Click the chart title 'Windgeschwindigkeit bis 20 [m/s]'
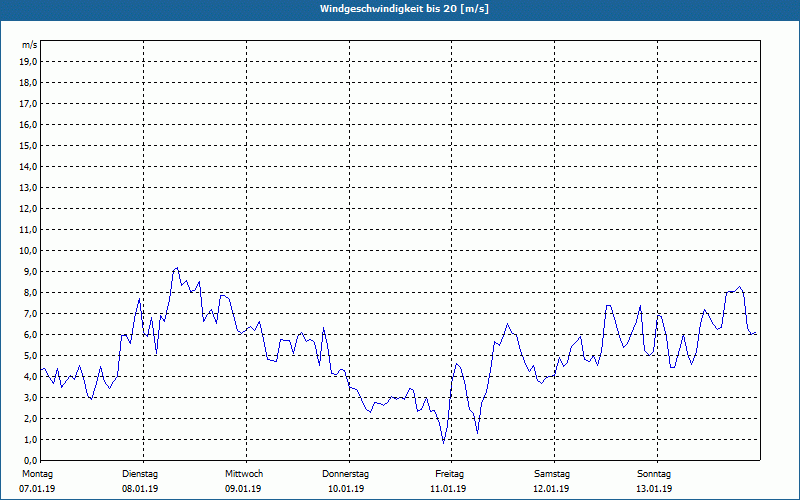 (x=404, y=9)
